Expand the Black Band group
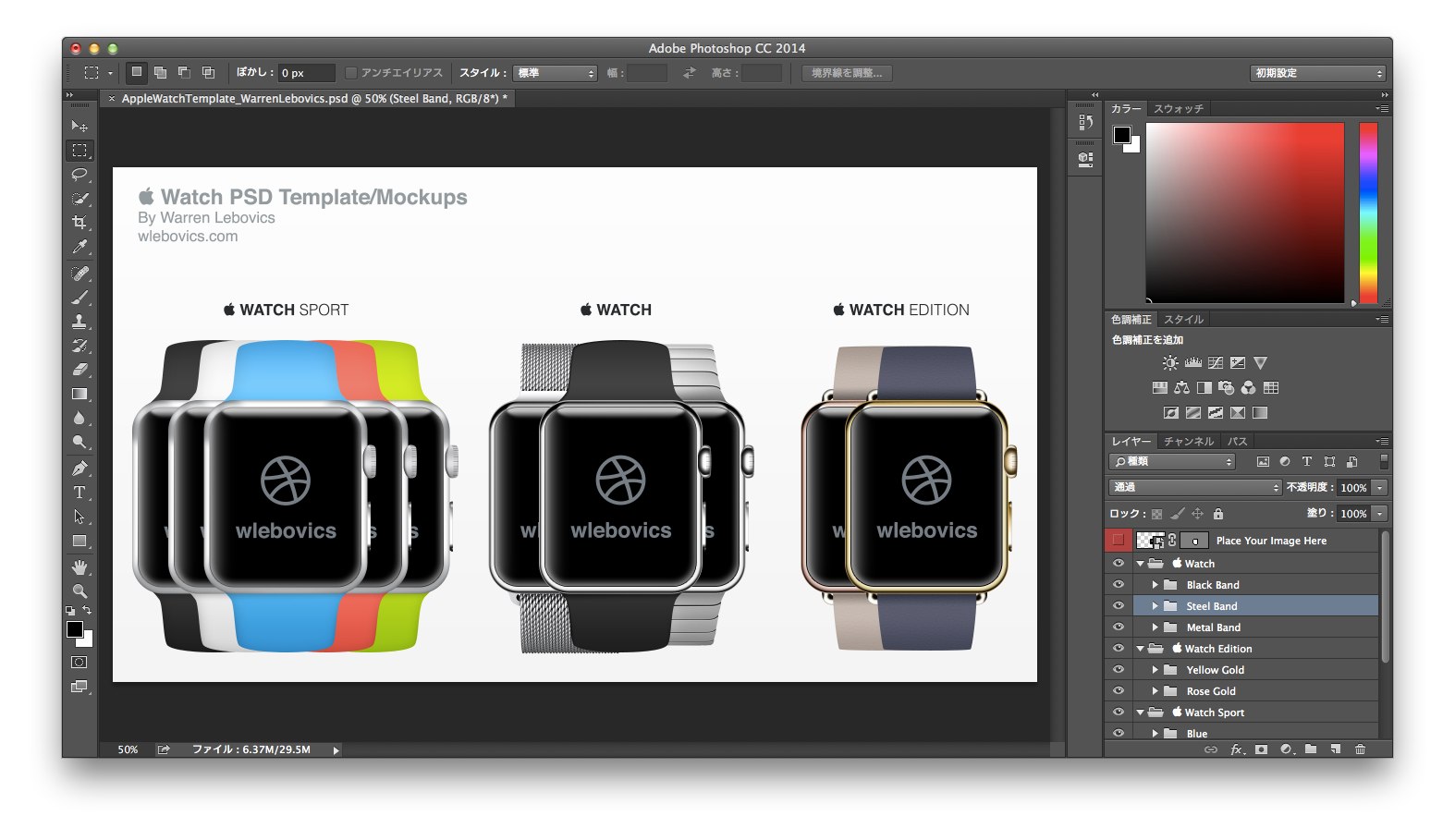The width and height of the screenshot is (1455, 840). tap(1155, 585)
